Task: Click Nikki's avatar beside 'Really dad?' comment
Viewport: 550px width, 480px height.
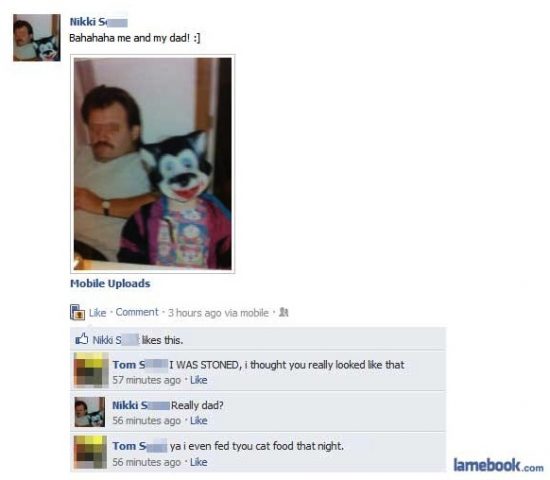Action: coord(90,412)
